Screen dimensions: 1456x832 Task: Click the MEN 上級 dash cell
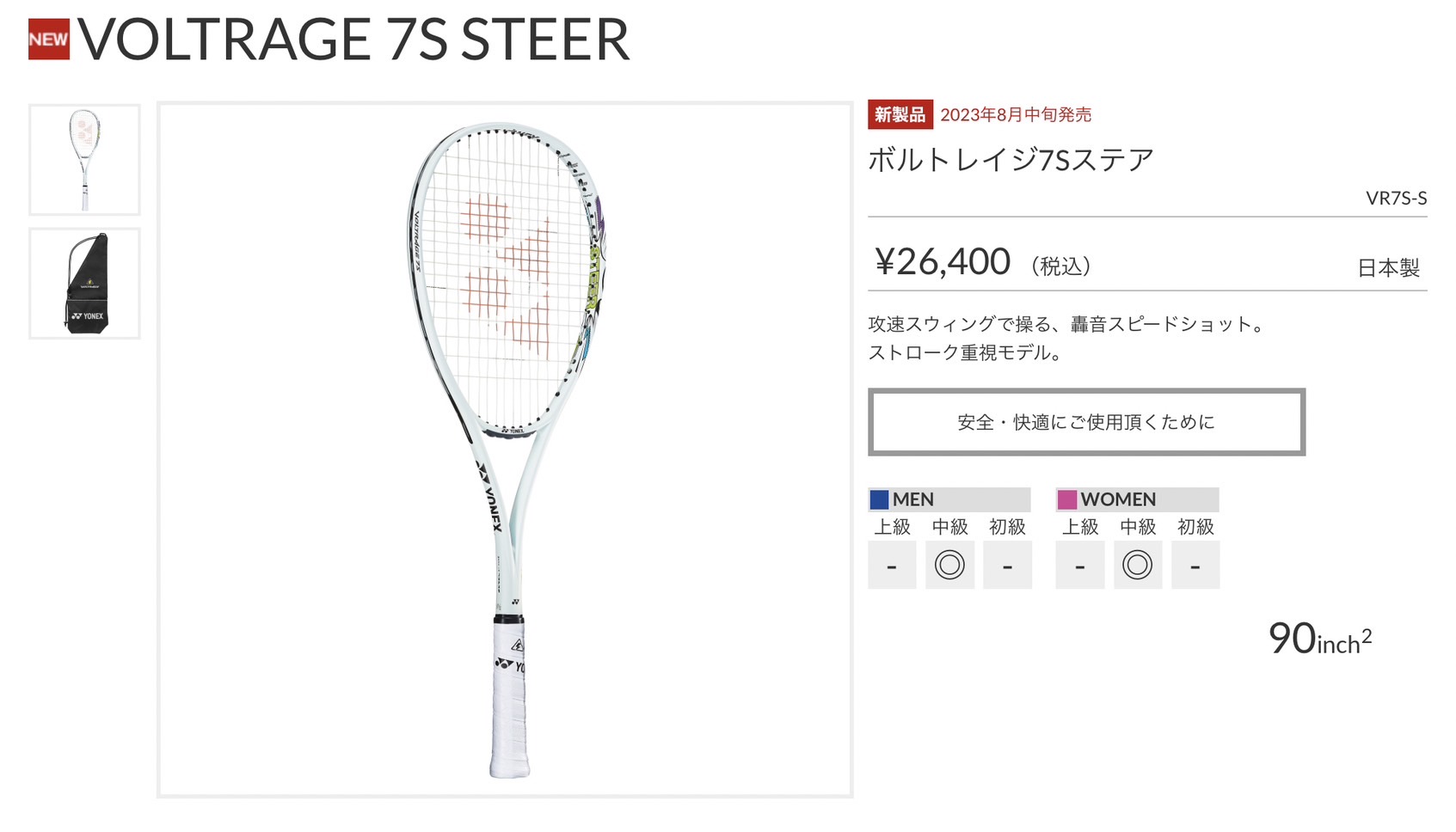click(x=892, y=565)
